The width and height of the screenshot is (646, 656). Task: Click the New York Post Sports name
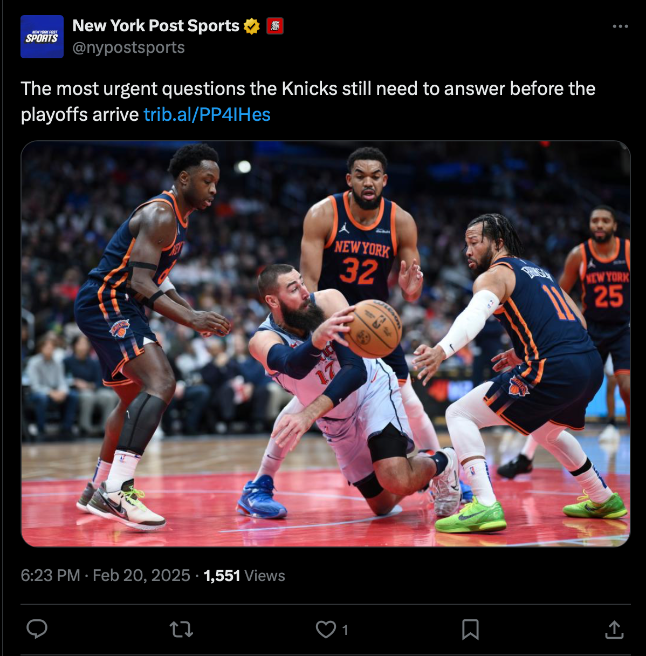(156, 26)
